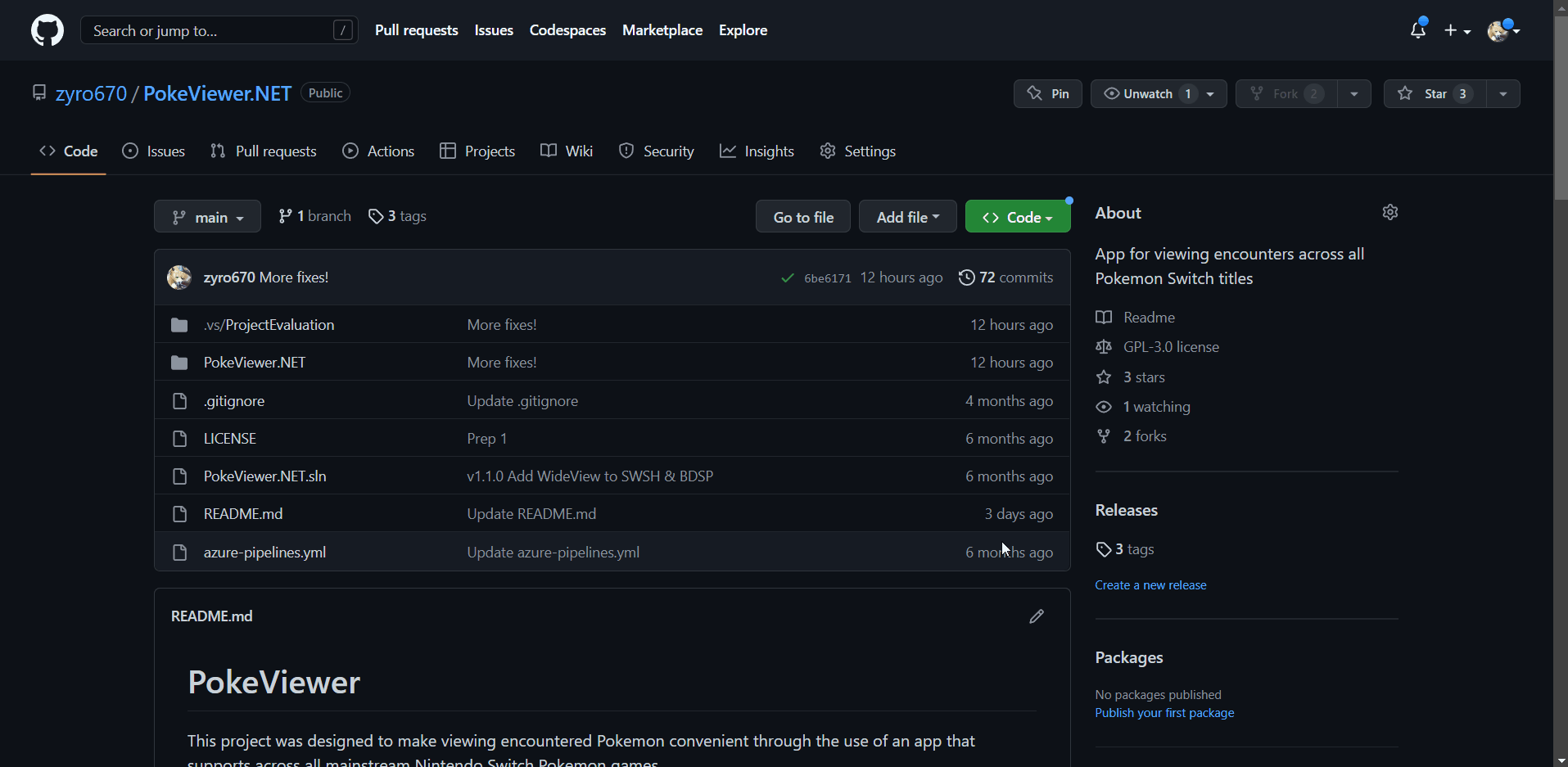This screenshot has width=1568, height=767.
Task: Open the .gitignore file
Action: (x=234, y=401)
